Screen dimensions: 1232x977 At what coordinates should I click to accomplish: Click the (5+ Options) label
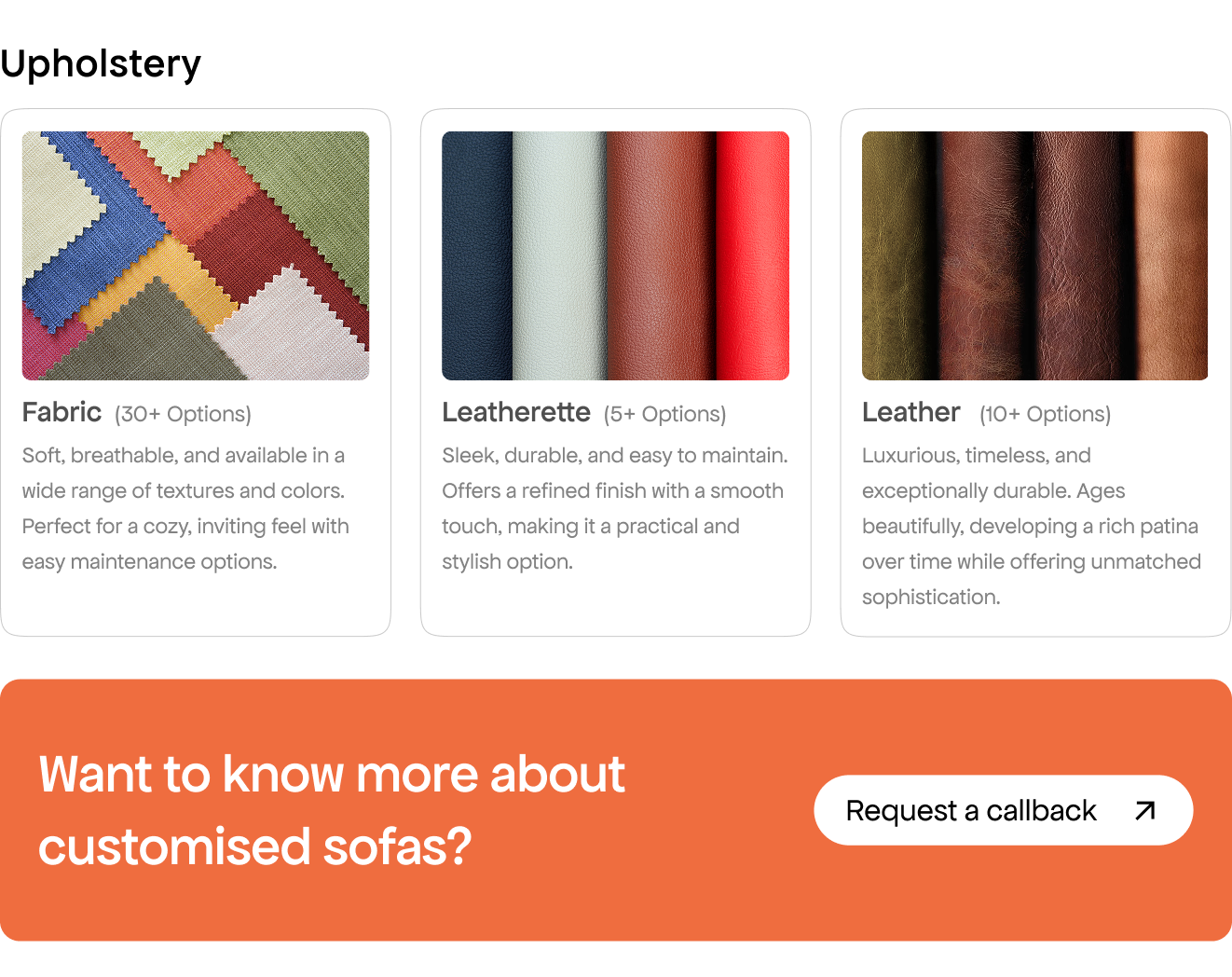664,414
